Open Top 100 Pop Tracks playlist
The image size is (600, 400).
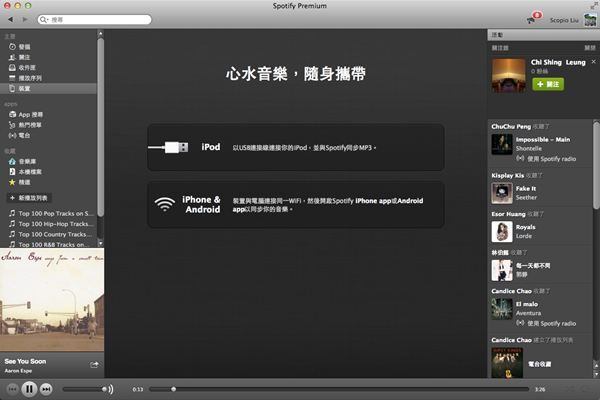point(52,213)
